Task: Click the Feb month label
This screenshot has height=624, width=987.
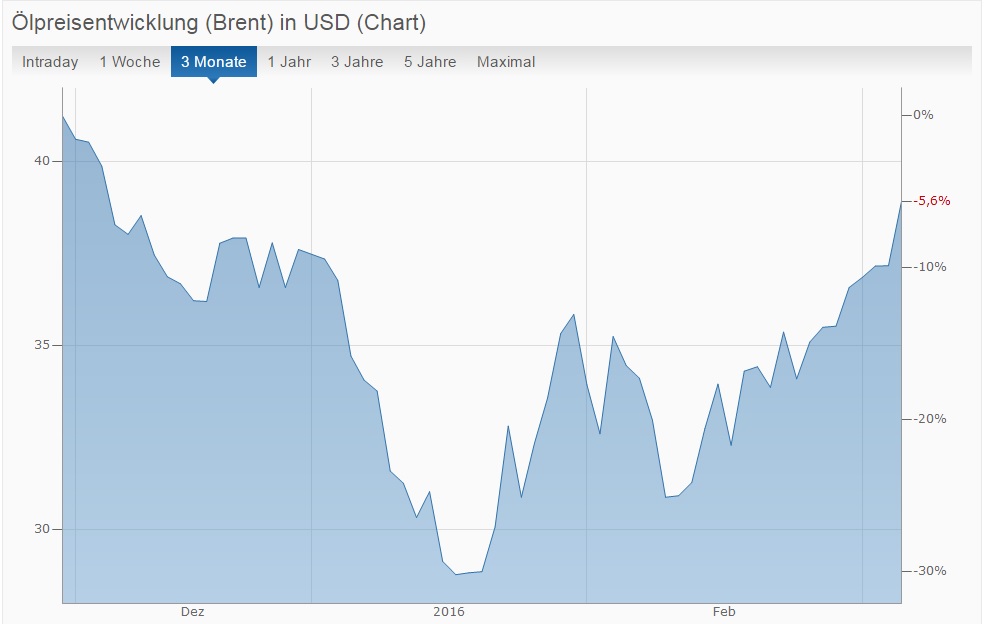Action: [724, 611]
